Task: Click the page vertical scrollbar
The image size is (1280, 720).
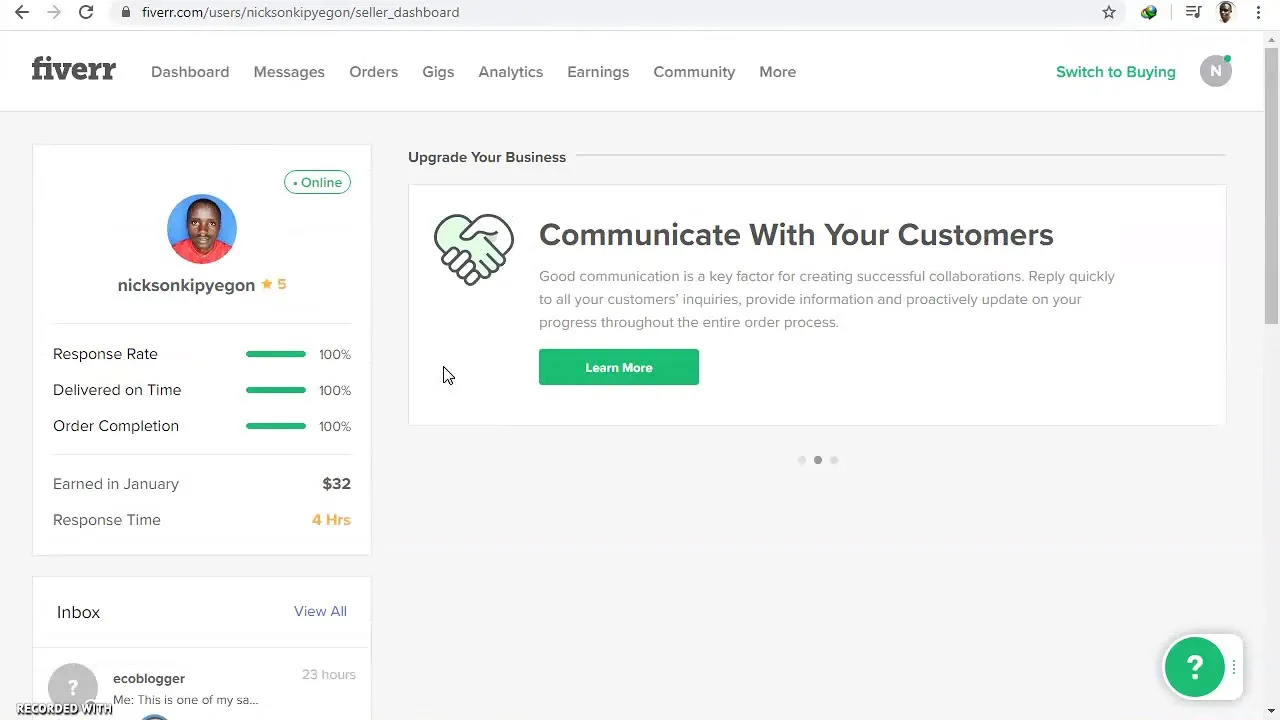Action: pos(1272,185)
